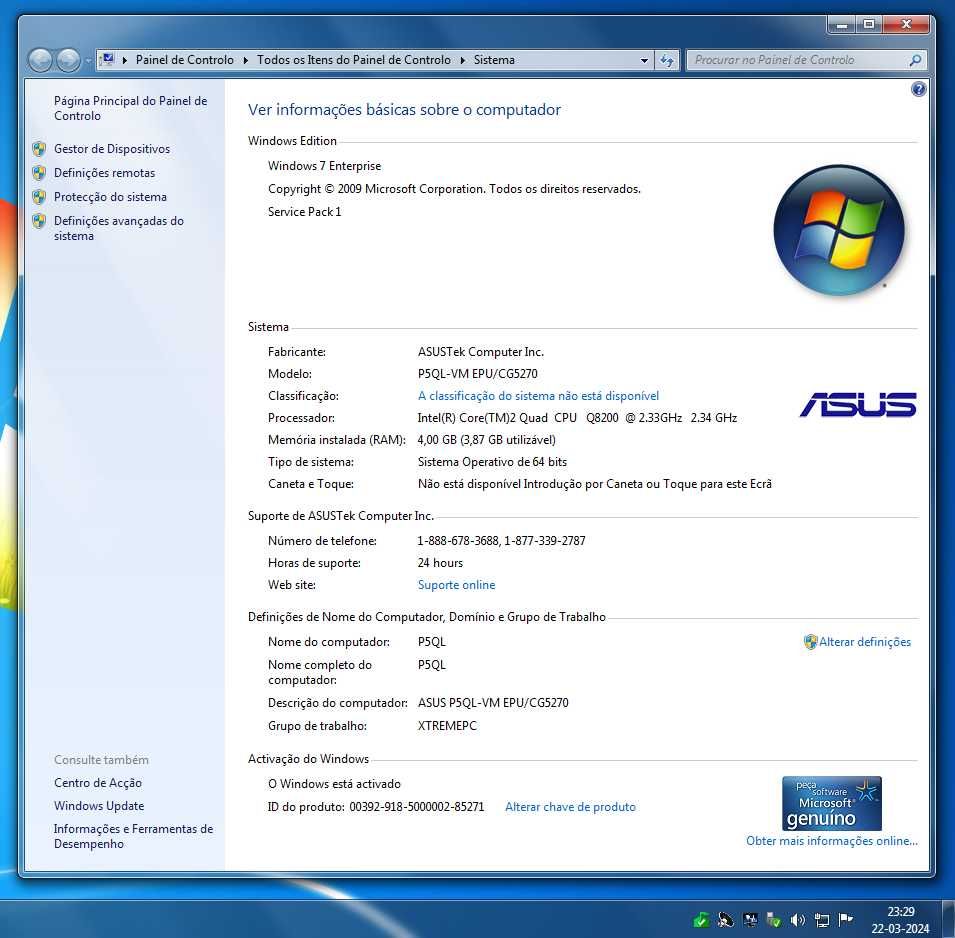
Task: Open the network connection tray icon
Action: [x=822, y=920]
